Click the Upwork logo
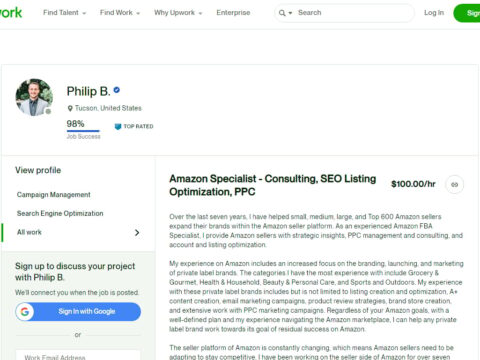 (x=11, y=13)
